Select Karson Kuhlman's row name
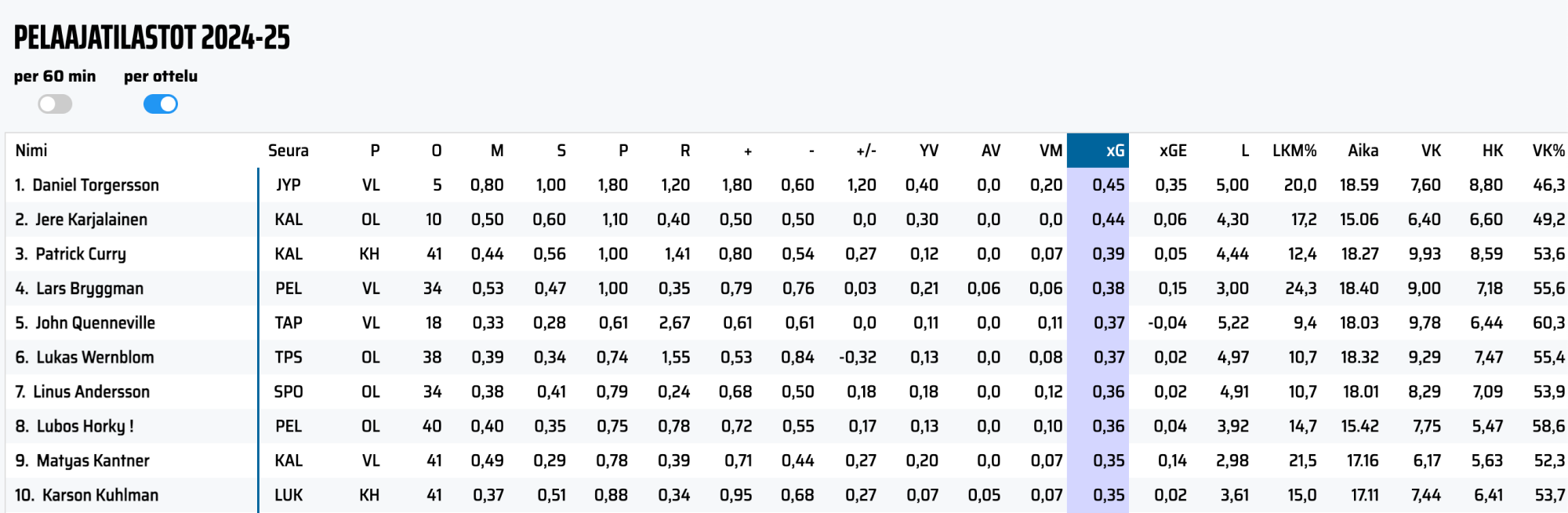1568x513 pixels. point(100,496)
